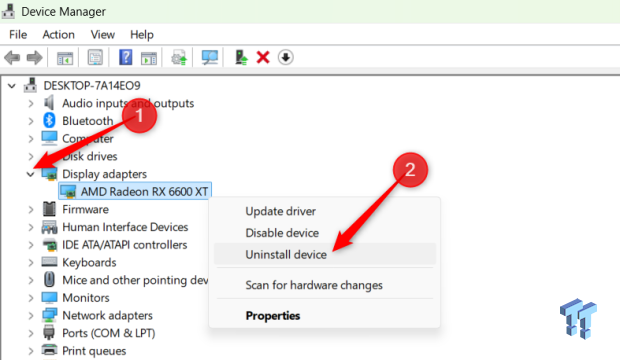Image resolution: width=620 pixels, height=360 pixels.
Task: Click the DESKTOP-7A14EO9 computer icon
Action: [x=31, y=85]
